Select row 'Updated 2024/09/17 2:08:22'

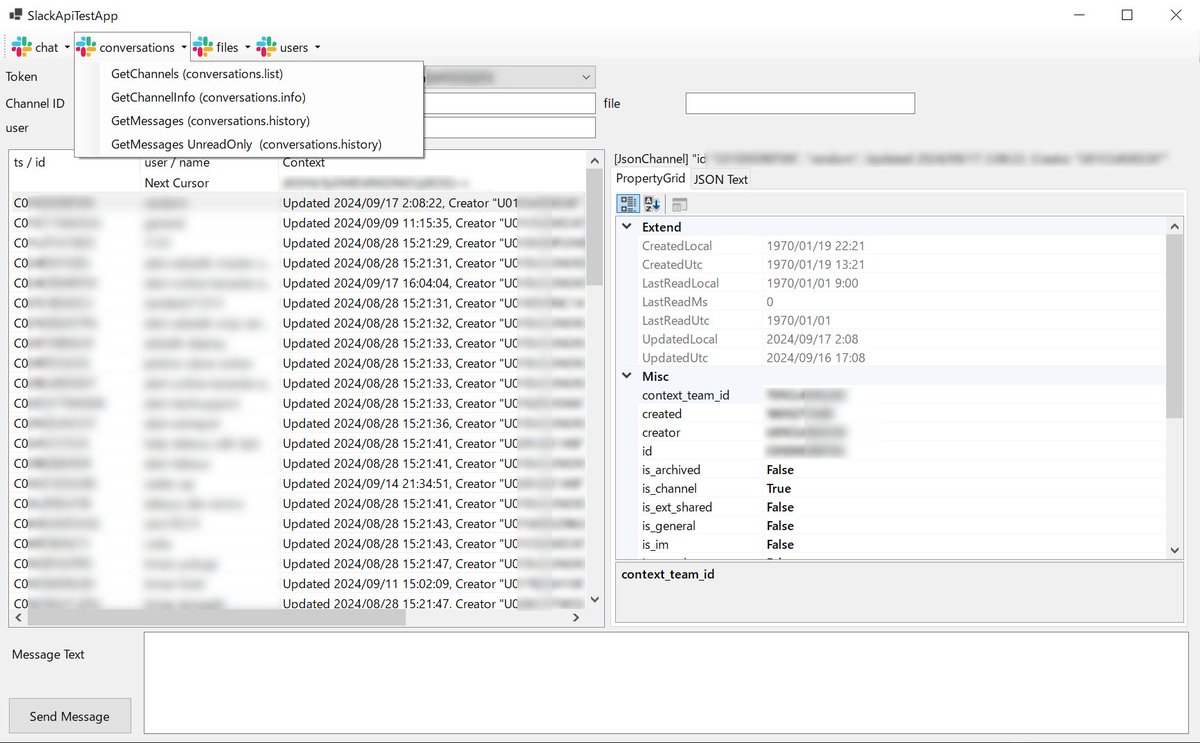tap(298, 203)
